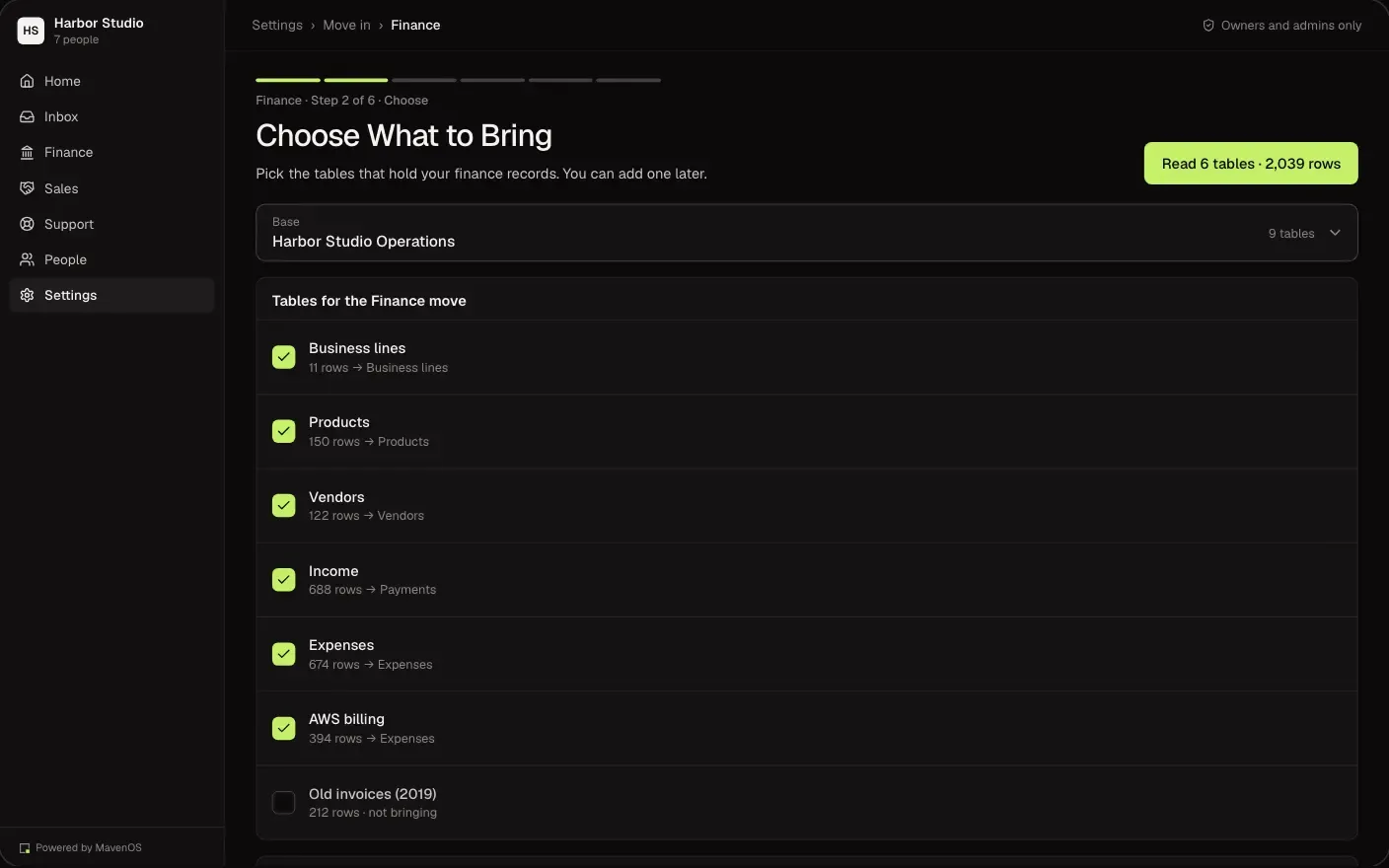
Task: Click 'Tables for the Finance move' heading
Action: (369, 301)
